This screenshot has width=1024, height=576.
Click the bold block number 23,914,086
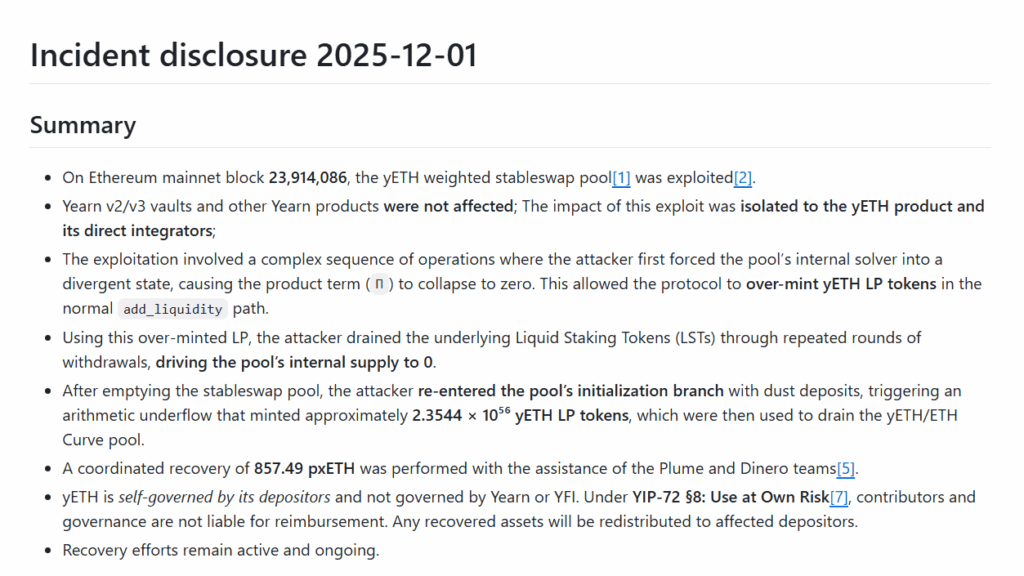point(307,178)
